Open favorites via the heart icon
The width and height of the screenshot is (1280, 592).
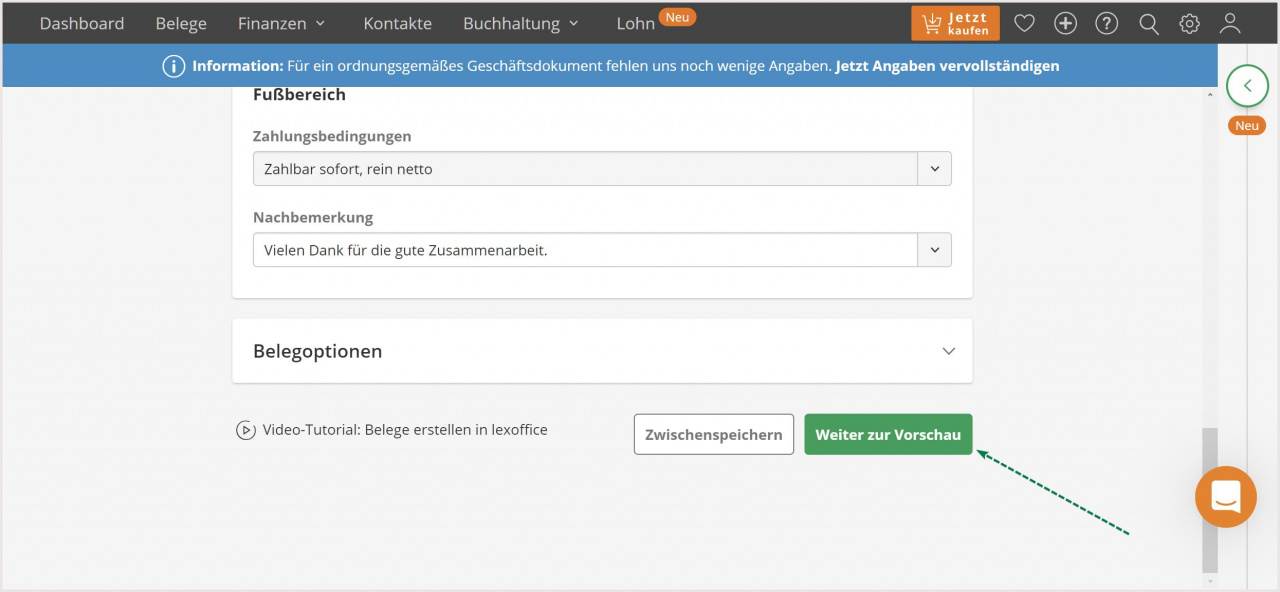click(x=1024, y=23)
